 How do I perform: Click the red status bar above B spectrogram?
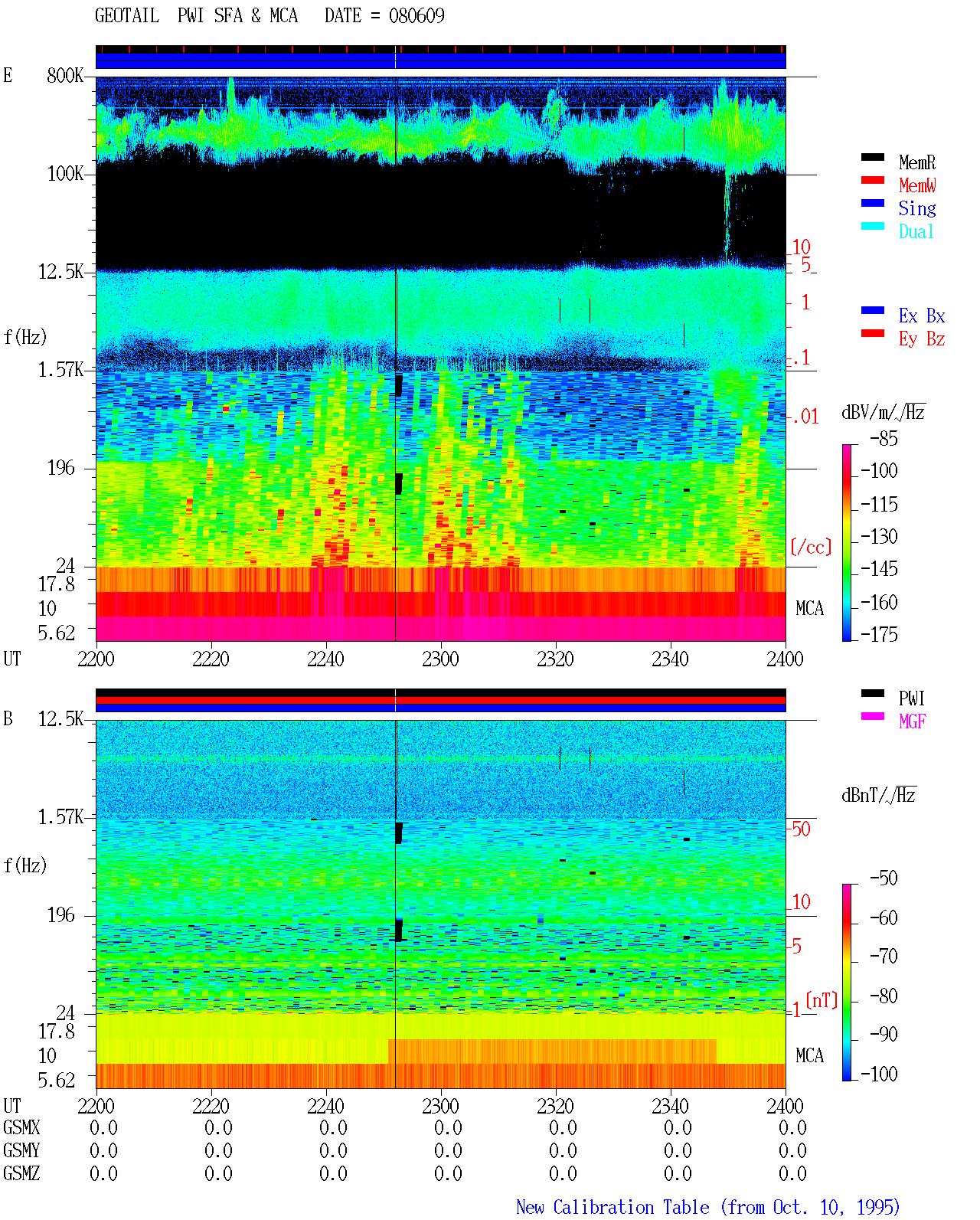click(440, 700)
